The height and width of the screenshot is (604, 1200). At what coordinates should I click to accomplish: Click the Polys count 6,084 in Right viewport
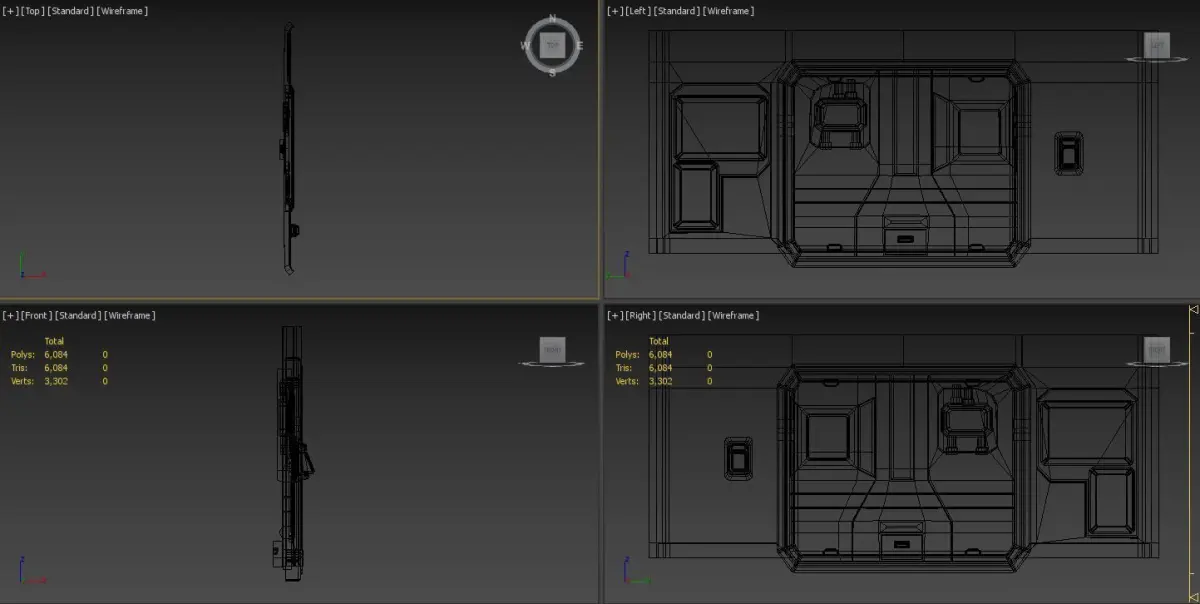pyautogui.click(x=660, y=354)
